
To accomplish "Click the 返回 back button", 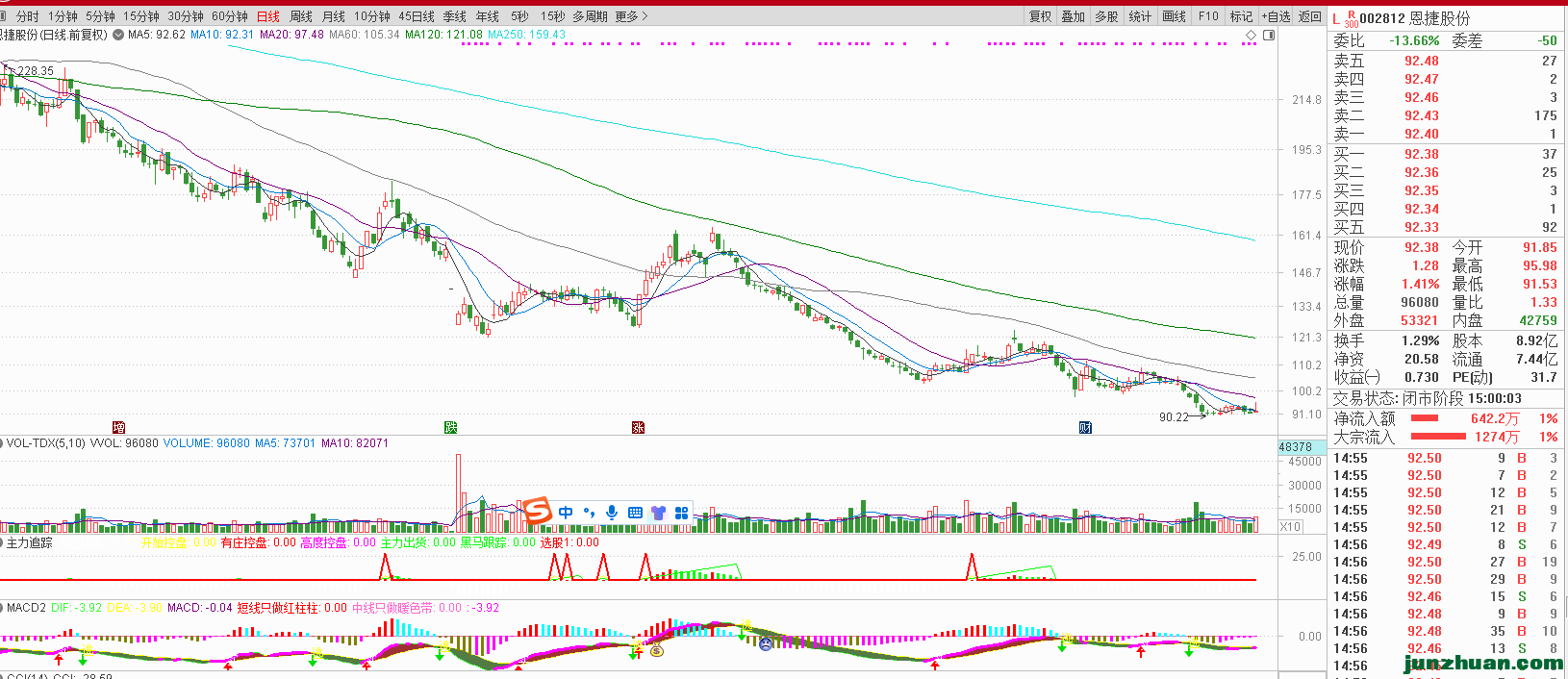I will coord(1310,16).
